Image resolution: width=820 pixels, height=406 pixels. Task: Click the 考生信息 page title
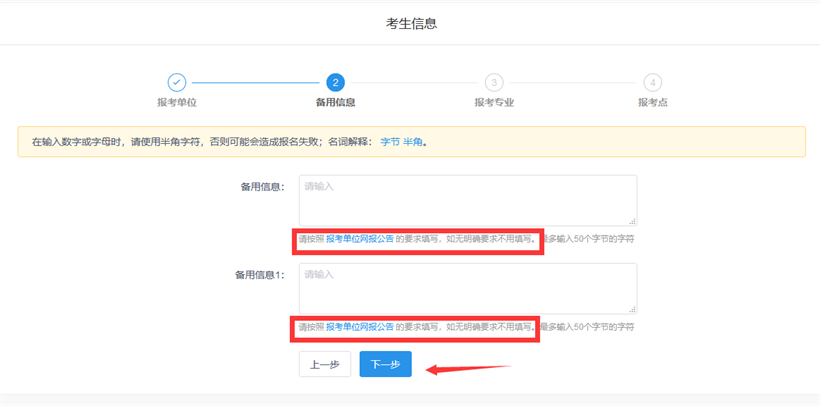pos(411,23)
